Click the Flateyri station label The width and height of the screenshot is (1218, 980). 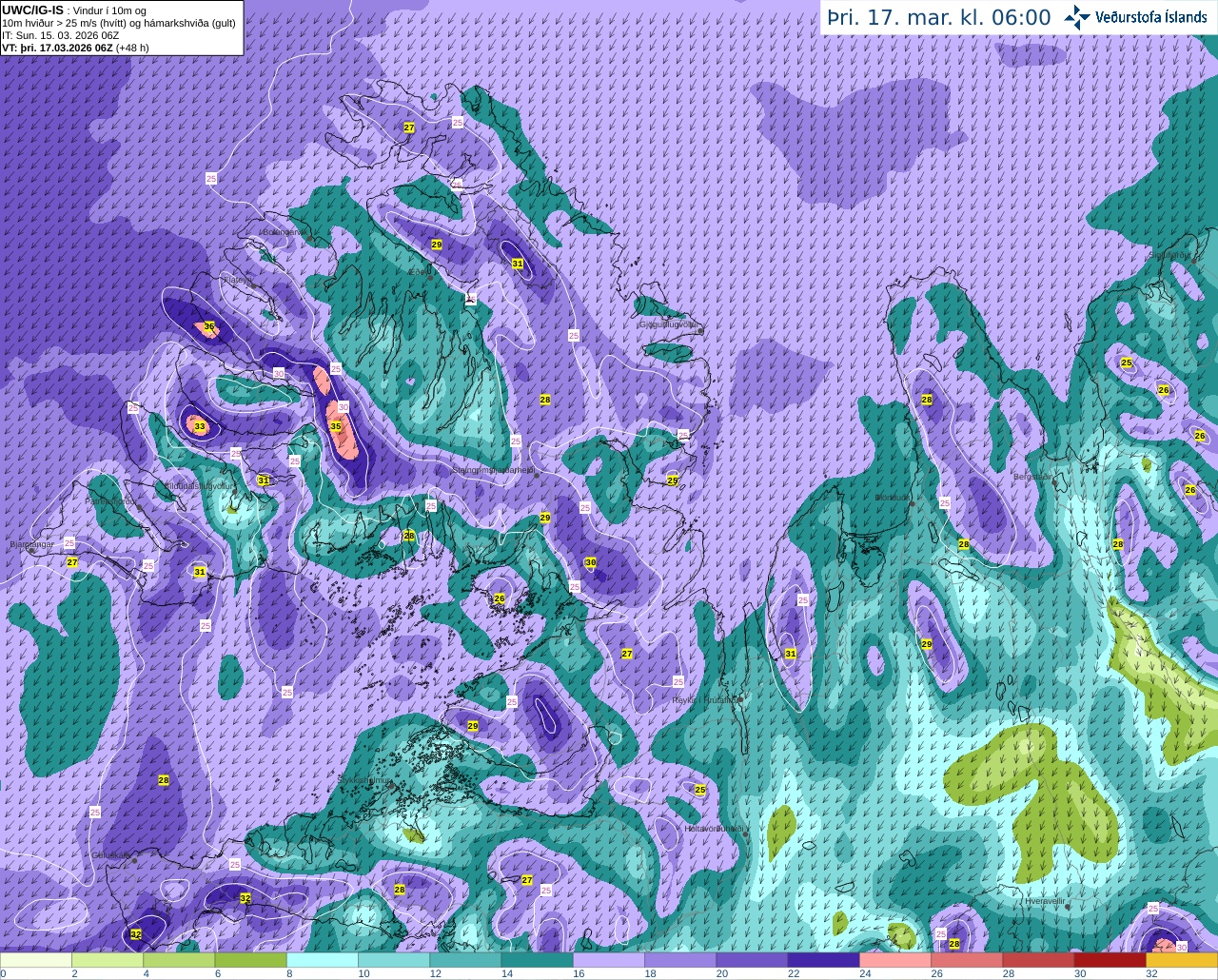coord(237,280)
